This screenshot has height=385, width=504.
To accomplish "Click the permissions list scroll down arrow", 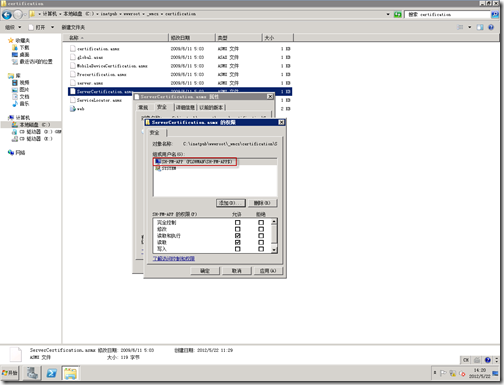I will 274,250.
